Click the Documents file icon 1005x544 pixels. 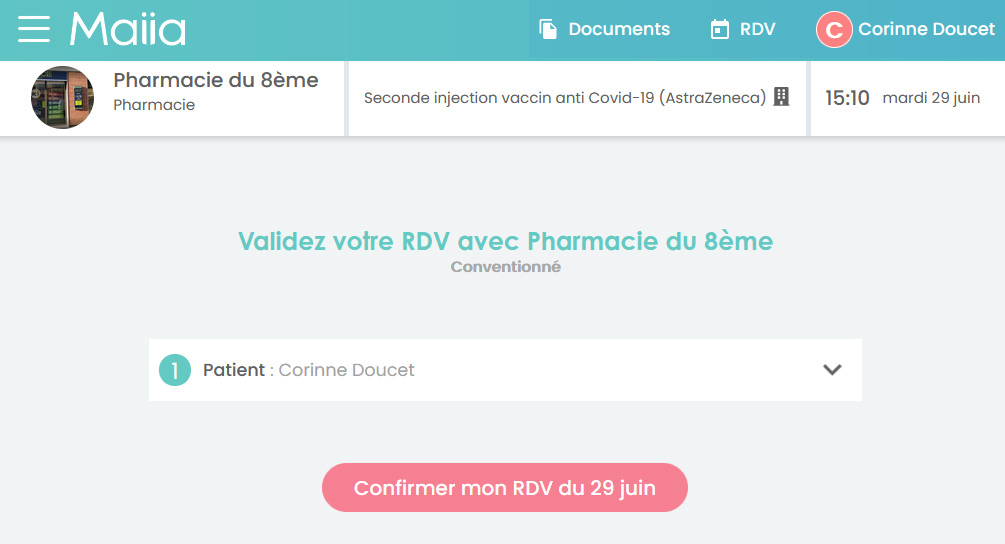547,29
